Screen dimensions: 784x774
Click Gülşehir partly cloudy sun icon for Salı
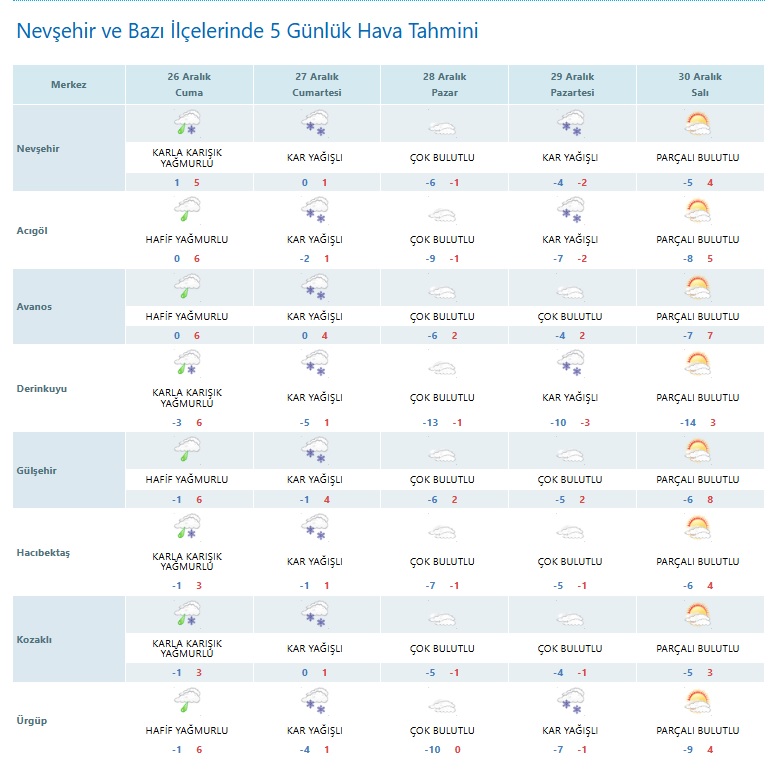[x=698, y=452]
